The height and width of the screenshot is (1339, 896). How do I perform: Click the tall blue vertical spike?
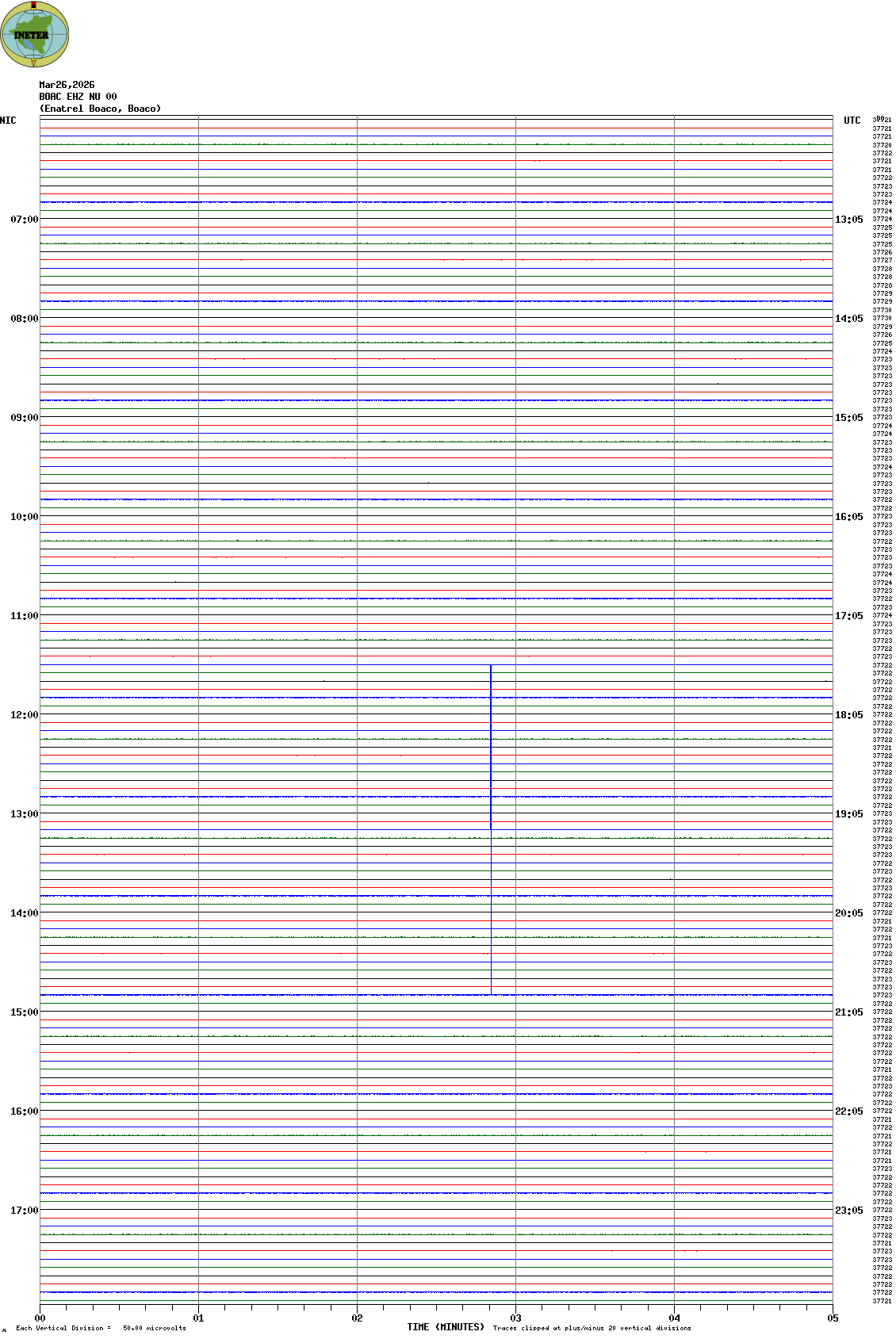coord(491,745)
